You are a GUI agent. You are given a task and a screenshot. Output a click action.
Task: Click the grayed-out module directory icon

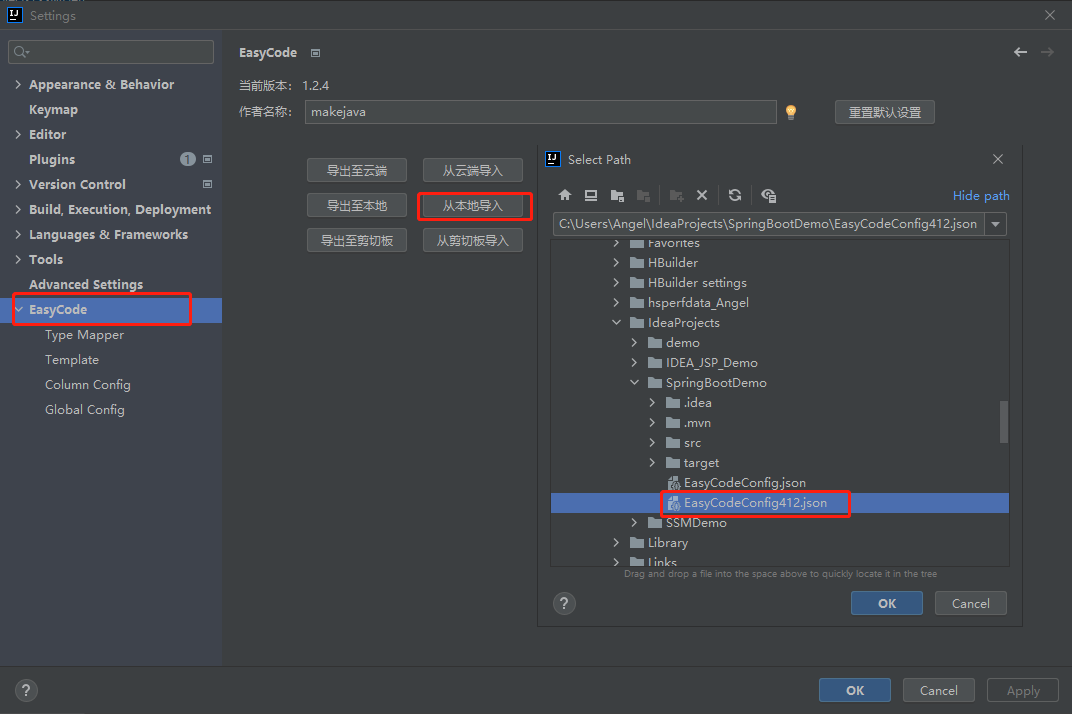pyautogui.click(x=643, y=196)
